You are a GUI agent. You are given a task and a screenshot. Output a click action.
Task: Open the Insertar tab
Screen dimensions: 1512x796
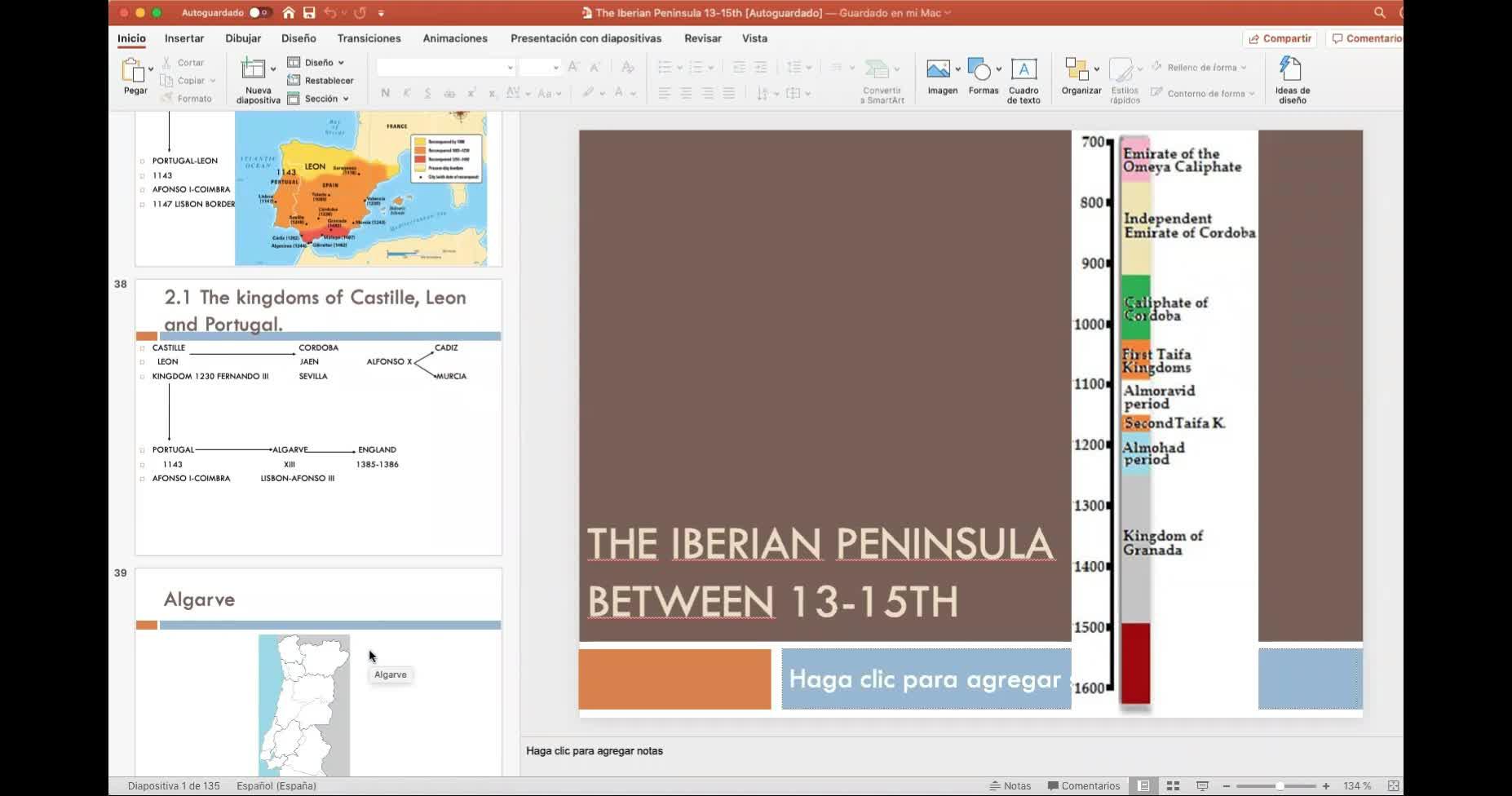[x=184, y=38]
